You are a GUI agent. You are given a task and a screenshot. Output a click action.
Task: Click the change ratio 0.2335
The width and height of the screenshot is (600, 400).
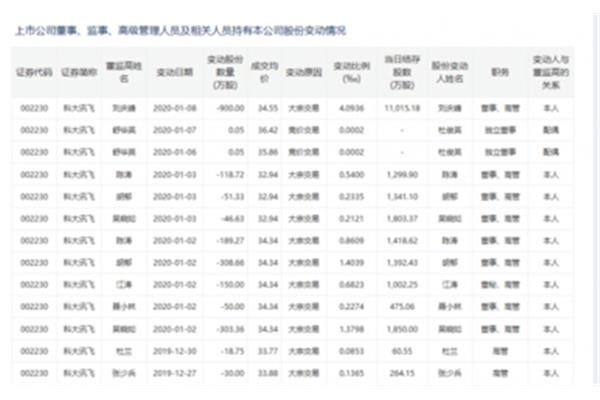tap(352, 197)
